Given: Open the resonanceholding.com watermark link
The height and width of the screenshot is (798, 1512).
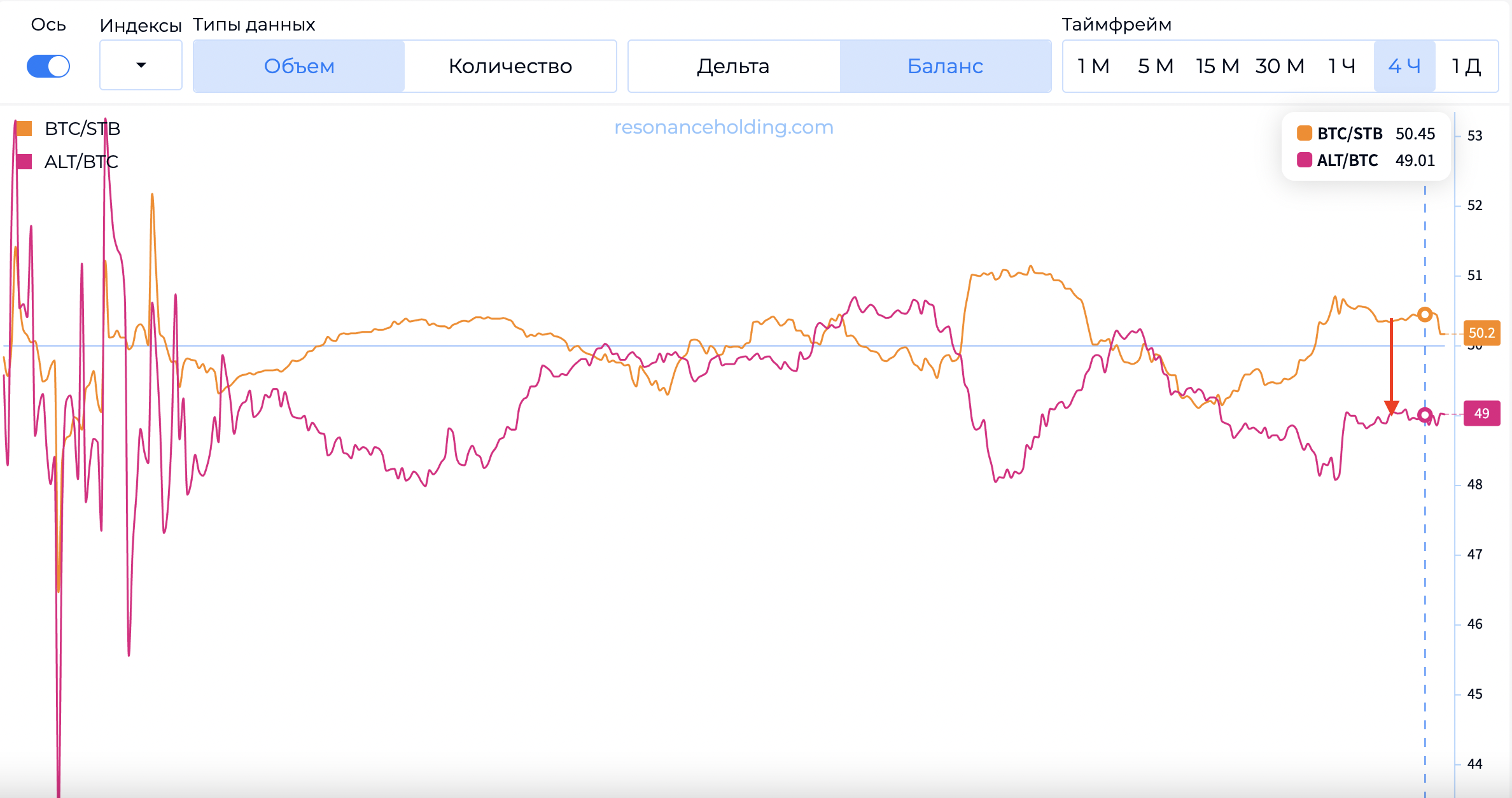Looking at the screenshot, I should [x=724, y=127].
